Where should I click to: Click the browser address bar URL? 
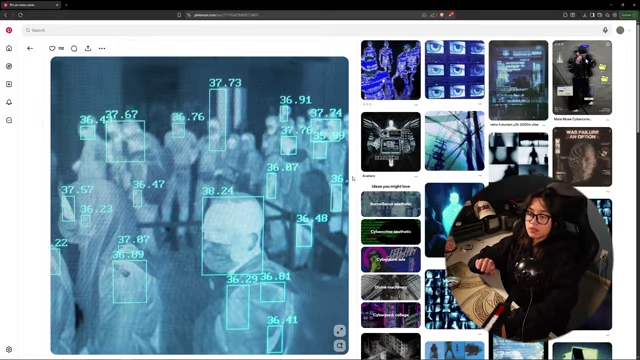click(226, 15)
